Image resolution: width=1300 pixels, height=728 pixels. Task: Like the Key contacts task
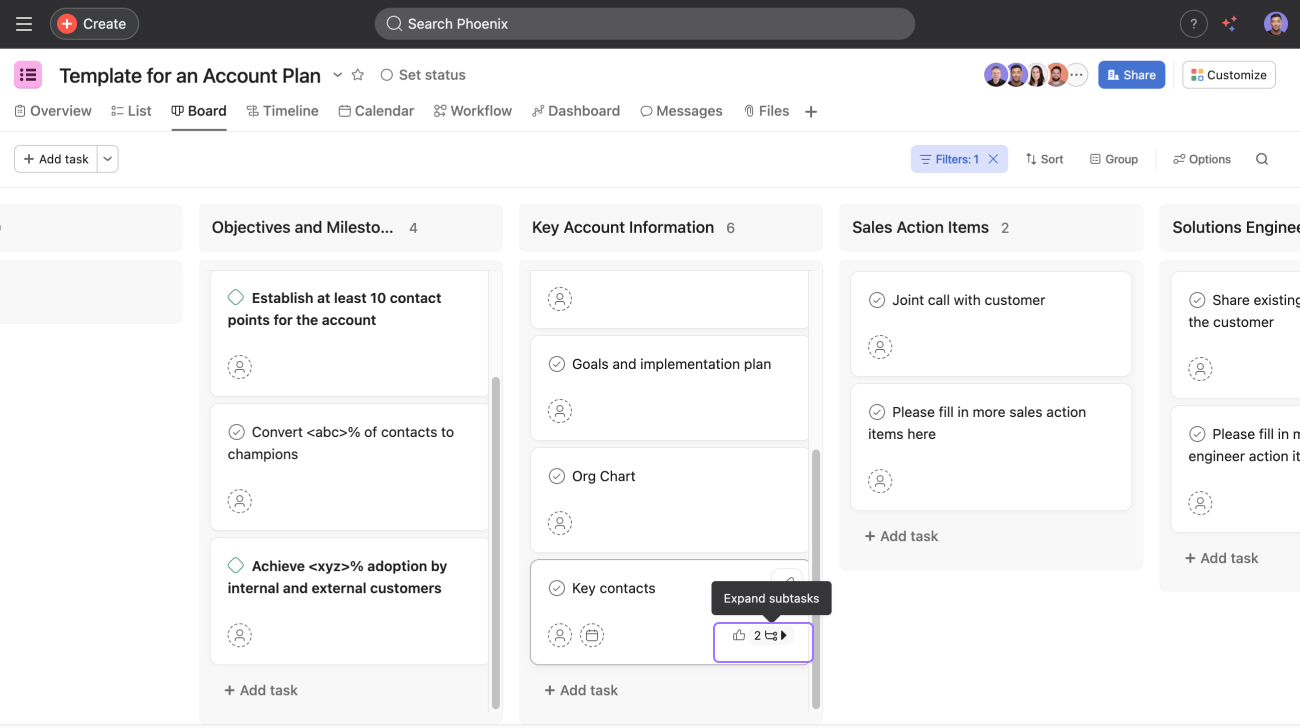point(739,635)
